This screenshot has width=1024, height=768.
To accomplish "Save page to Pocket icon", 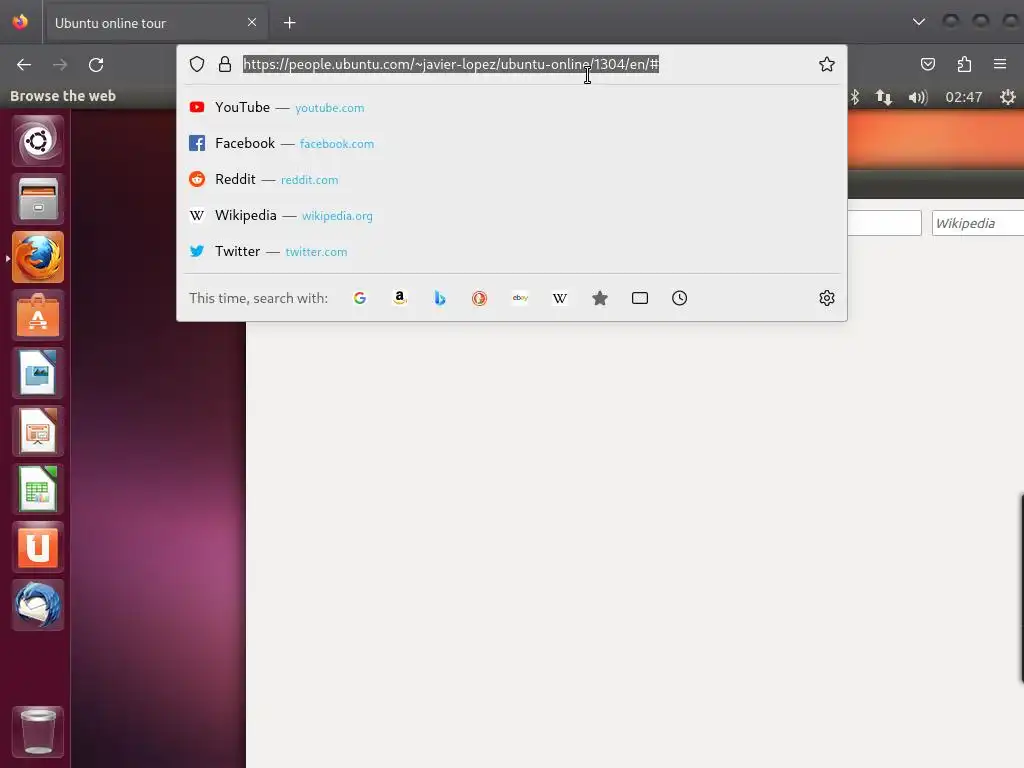I will (927, 64).
